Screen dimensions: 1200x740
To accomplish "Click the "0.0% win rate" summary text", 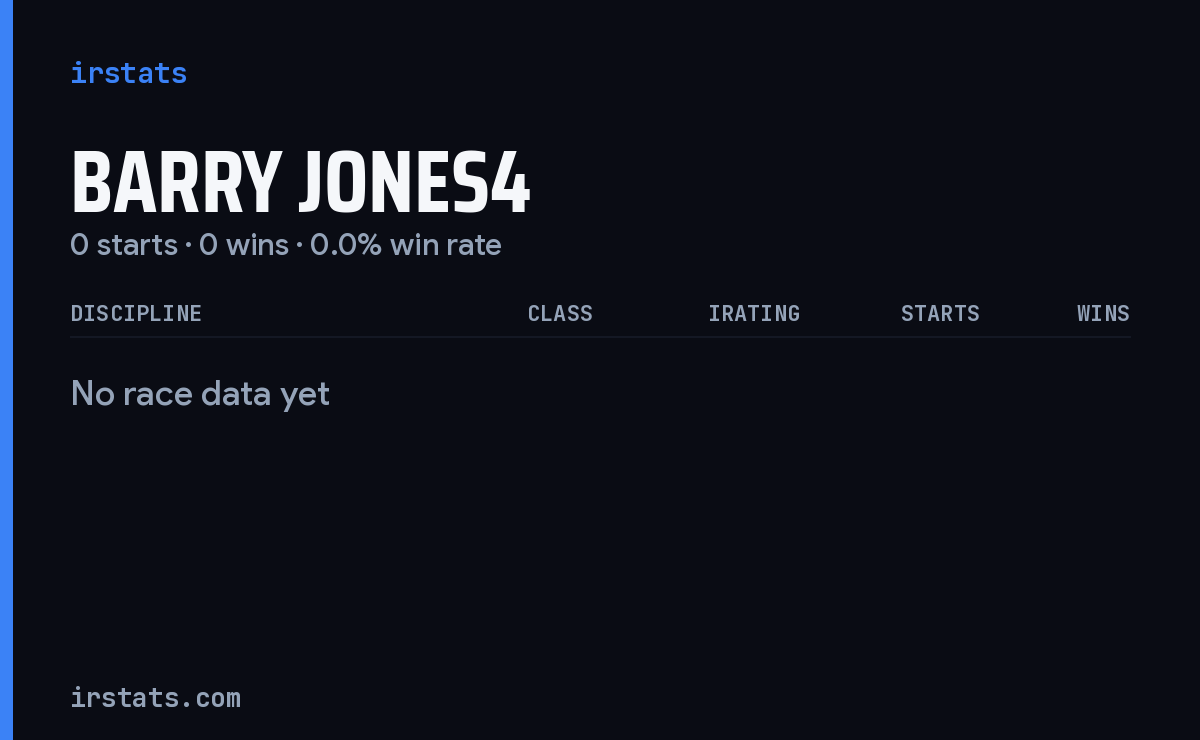I will coord(406,245).
